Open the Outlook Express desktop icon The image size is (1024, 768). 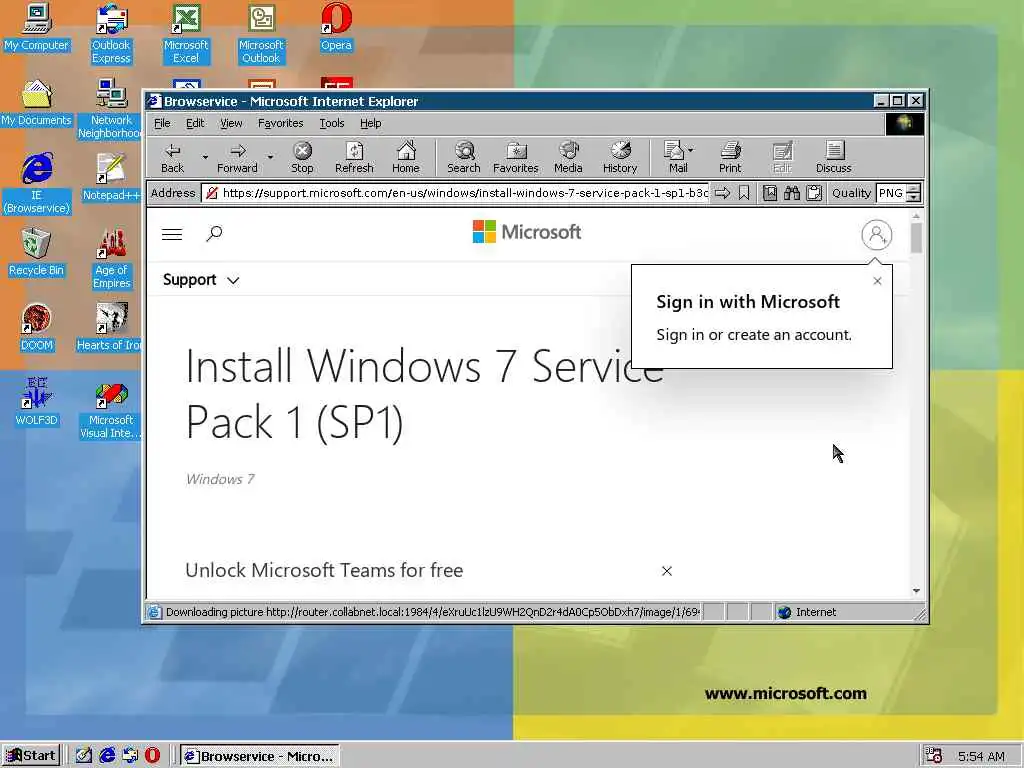[x=111, y=33]
